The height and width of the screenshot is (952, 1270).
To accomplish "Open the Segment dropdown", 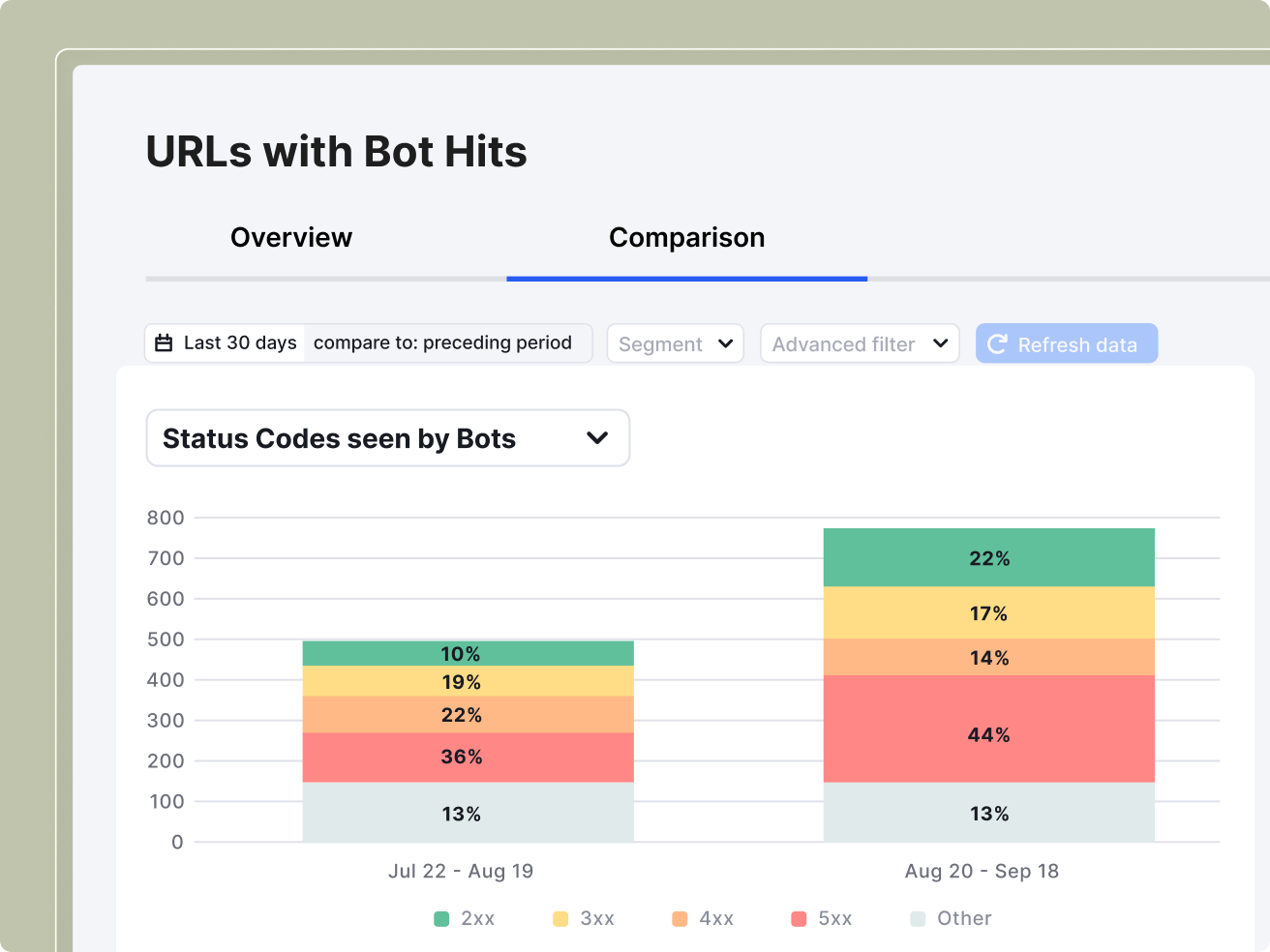I will (675, 342).
